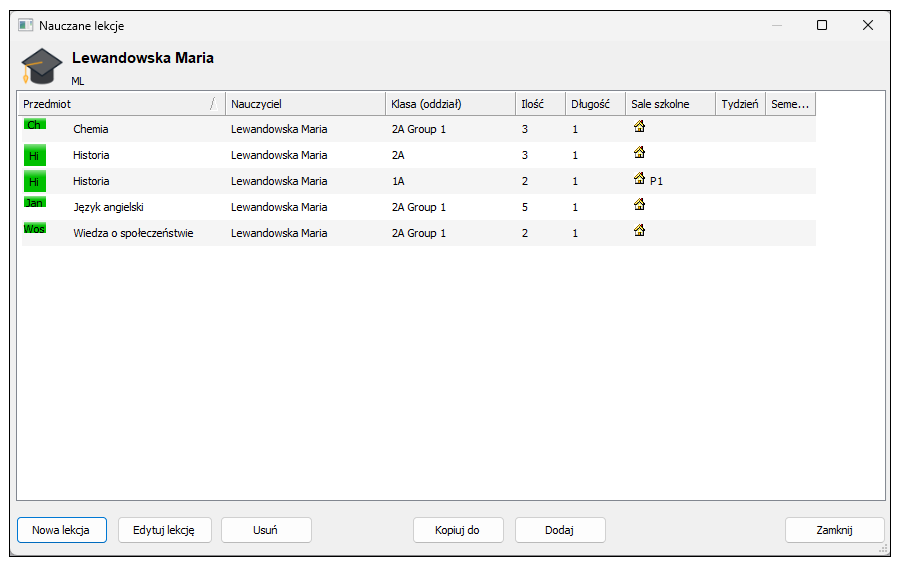Click the house icon in Język angielski row

coord(639,204)
